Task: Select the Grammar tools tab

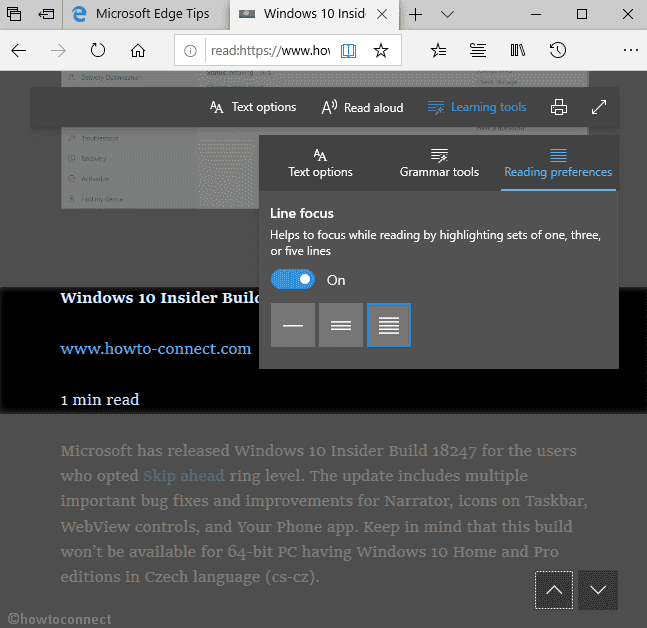Action: coord(439,163)
